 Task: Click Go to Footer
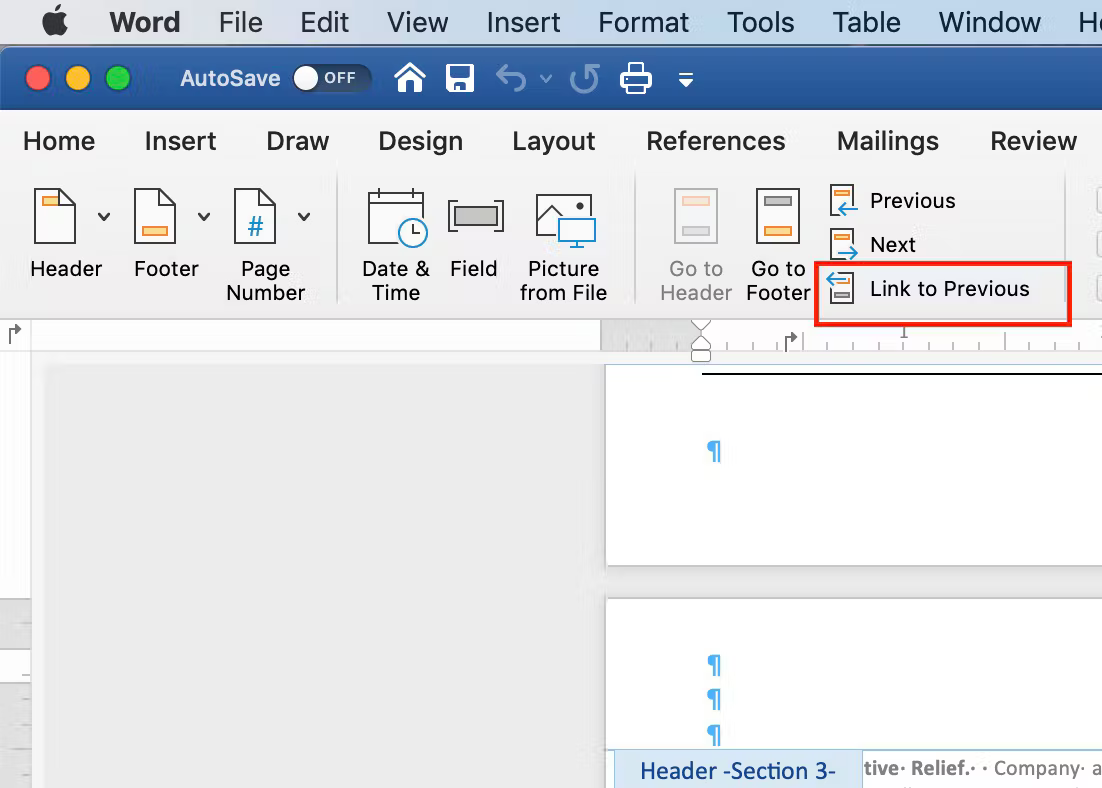tap(778, 245)
